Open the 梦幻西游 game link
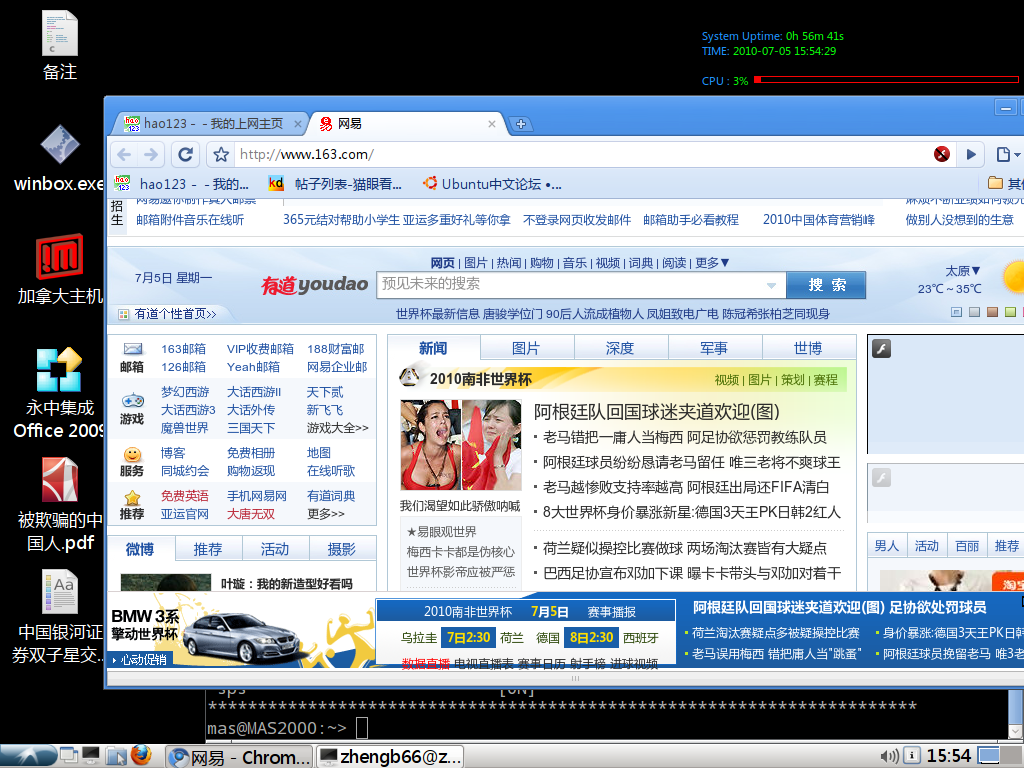The image size is (1024, 768). 185,392
